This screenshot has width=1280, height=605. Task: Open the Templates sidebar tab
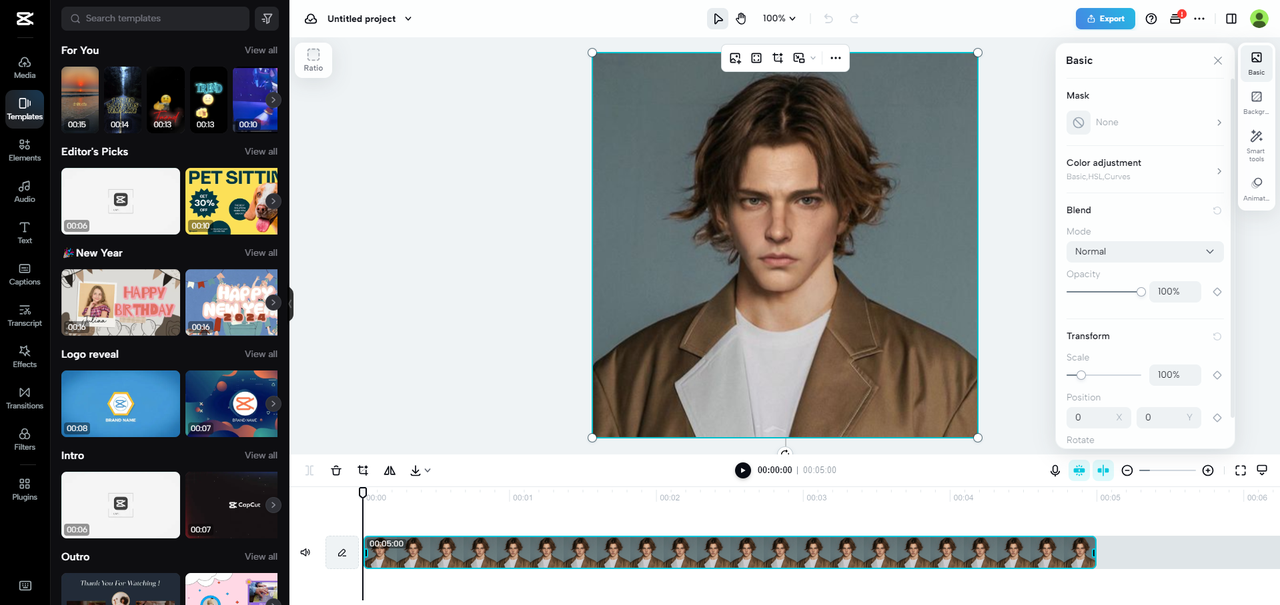[25, 109]
